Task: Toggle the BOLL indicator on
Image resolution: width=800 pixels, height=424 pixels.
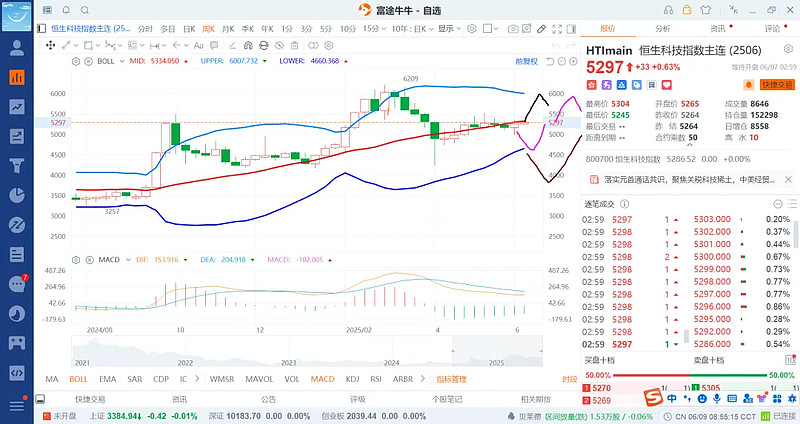Action: [x=79, y=379]
